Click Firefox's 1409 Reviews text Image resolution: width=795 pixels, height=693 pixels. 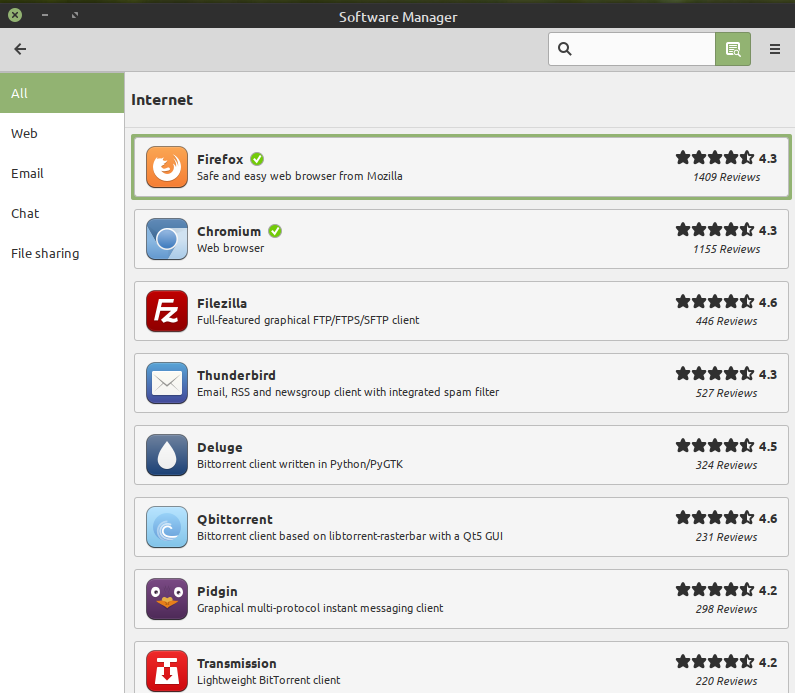tap(726, 177)
